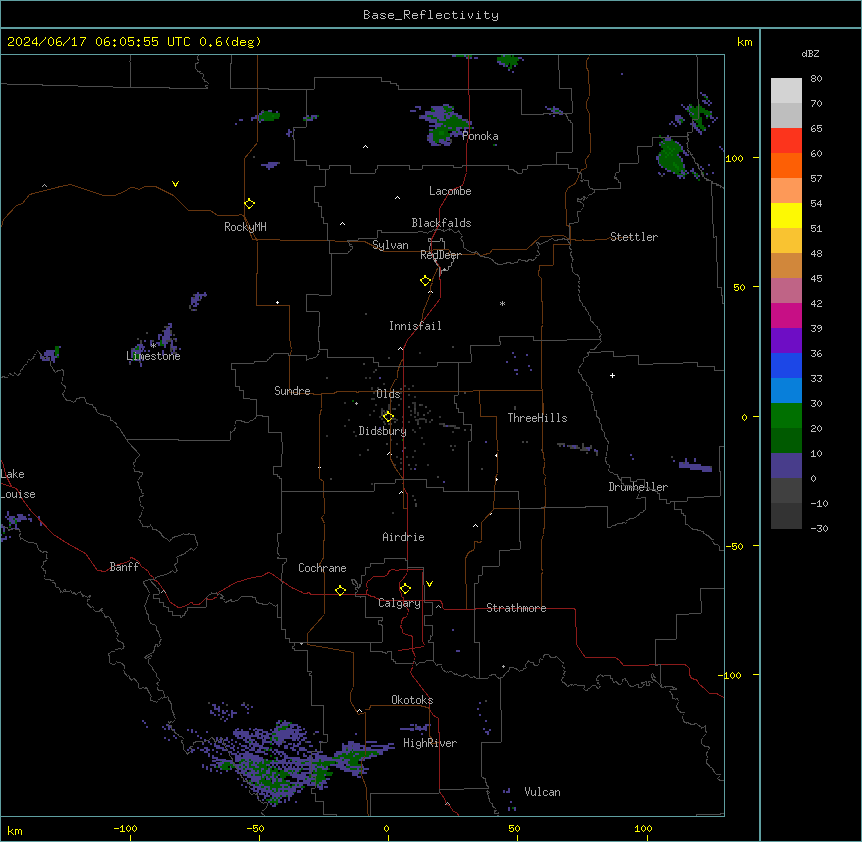
Task: Click the HighRiver label
Action: point(430,743)
